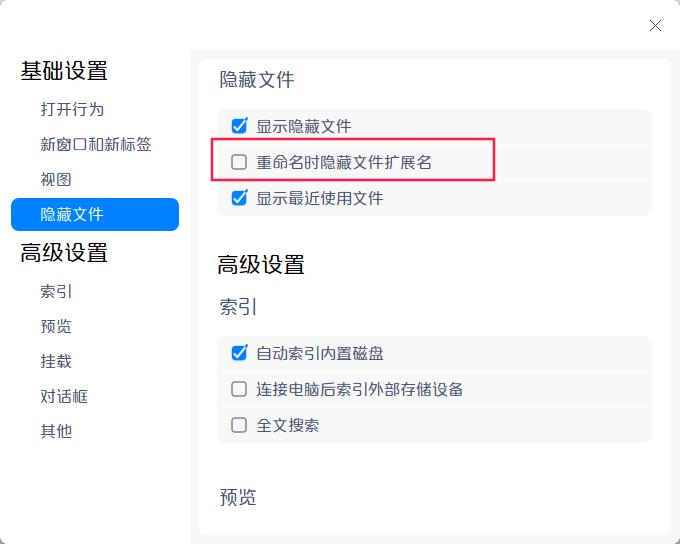Go to 新窗口和新标签 in the sidebar
680x544 pixels.
click(96, 145)
